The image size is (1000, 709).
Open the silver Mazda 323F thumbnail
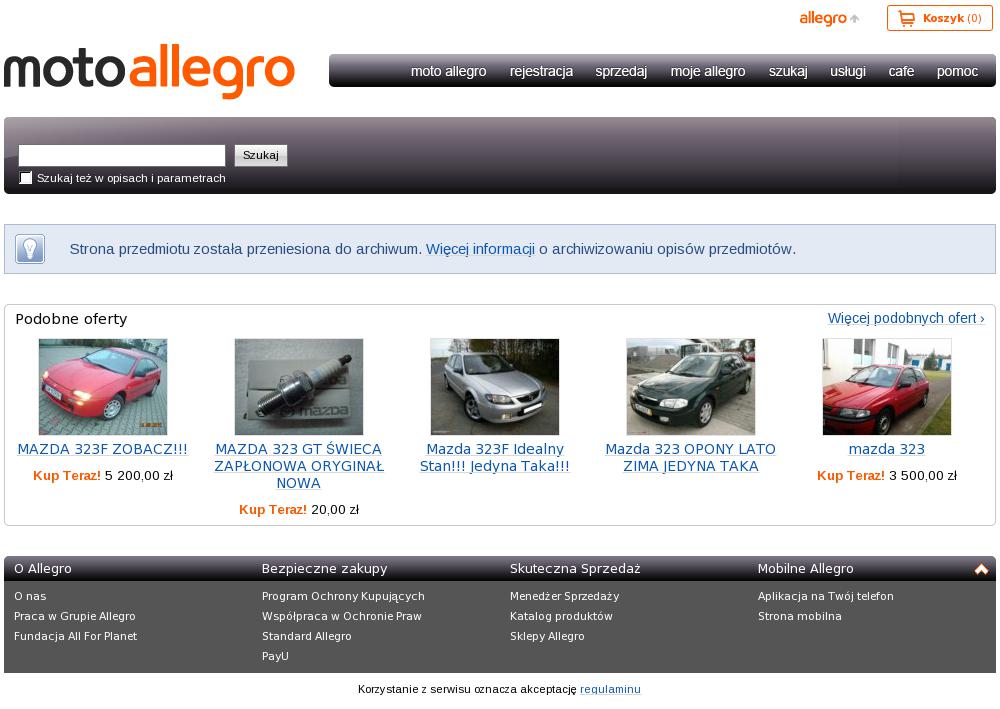(495, 387)
